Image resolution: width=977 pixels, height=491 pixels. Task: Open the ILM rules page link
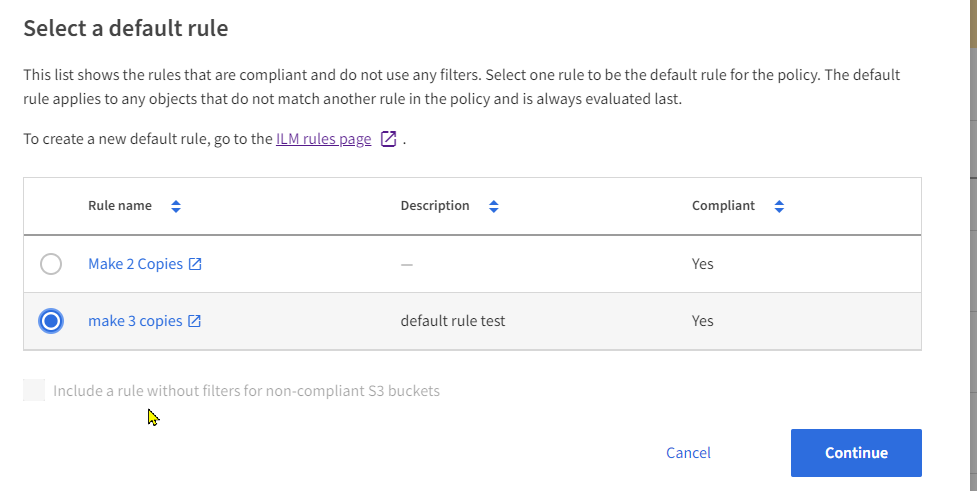pyautogui.click(x=323, y=139)
